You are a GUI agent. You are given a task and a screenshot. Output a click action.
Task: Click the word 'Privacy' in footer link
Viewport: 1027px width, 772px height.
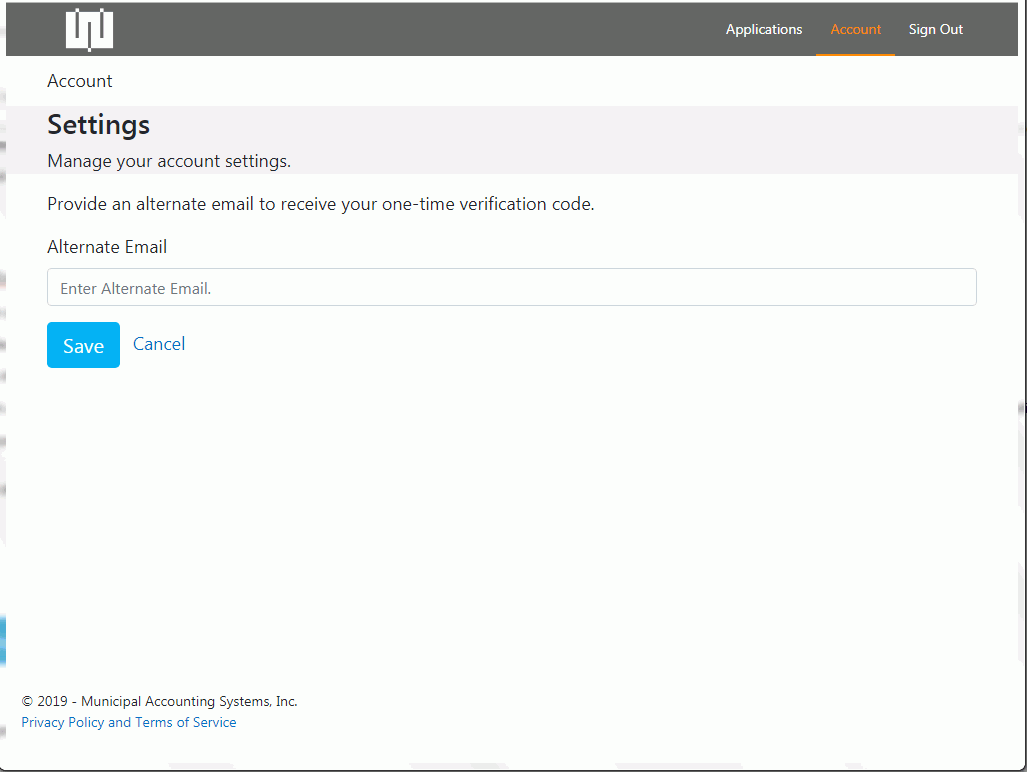click(x=43, y=722)
